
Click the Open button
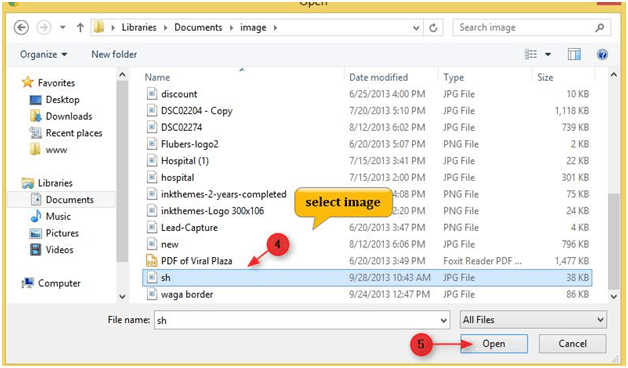coord(494,344)
